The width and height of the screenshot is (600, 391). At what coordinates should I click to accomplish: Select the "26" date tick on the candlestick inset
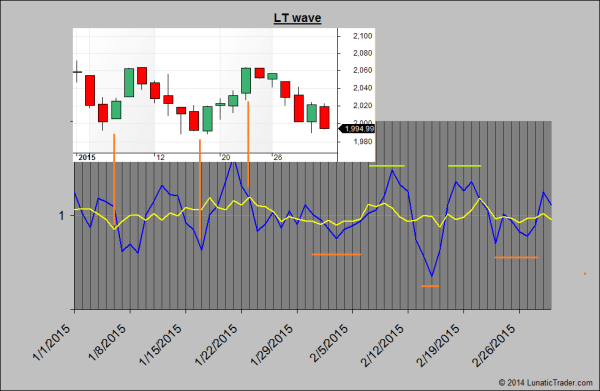278,158
